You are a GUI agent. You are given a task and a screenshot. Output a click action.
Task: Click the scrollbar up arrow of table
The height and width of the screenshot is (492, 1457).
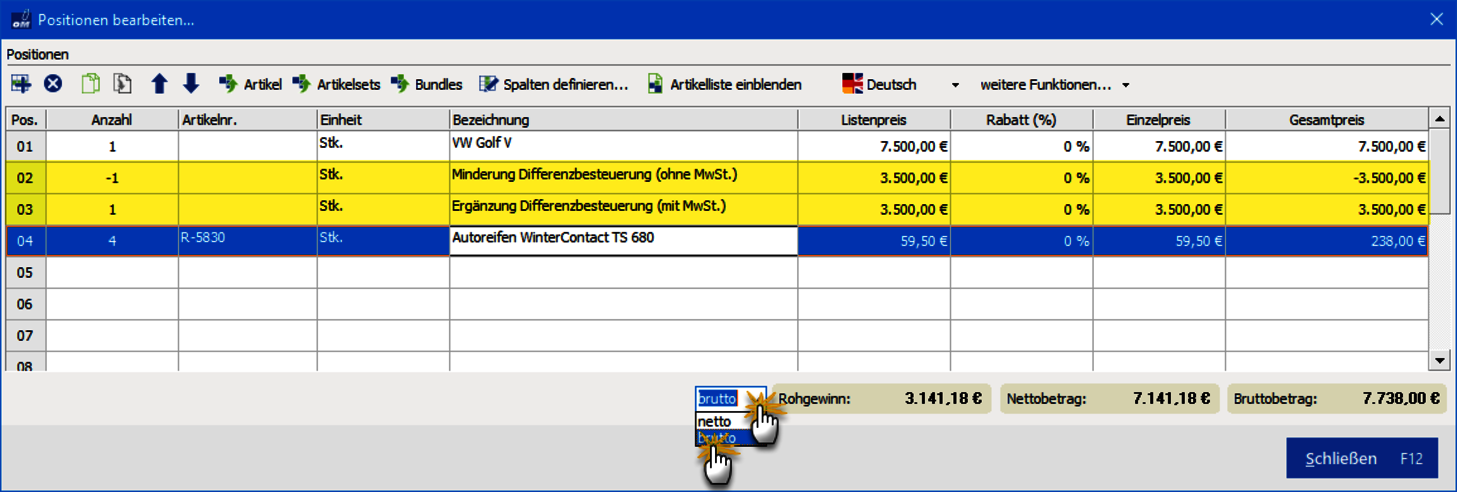tap(1440, 119)
